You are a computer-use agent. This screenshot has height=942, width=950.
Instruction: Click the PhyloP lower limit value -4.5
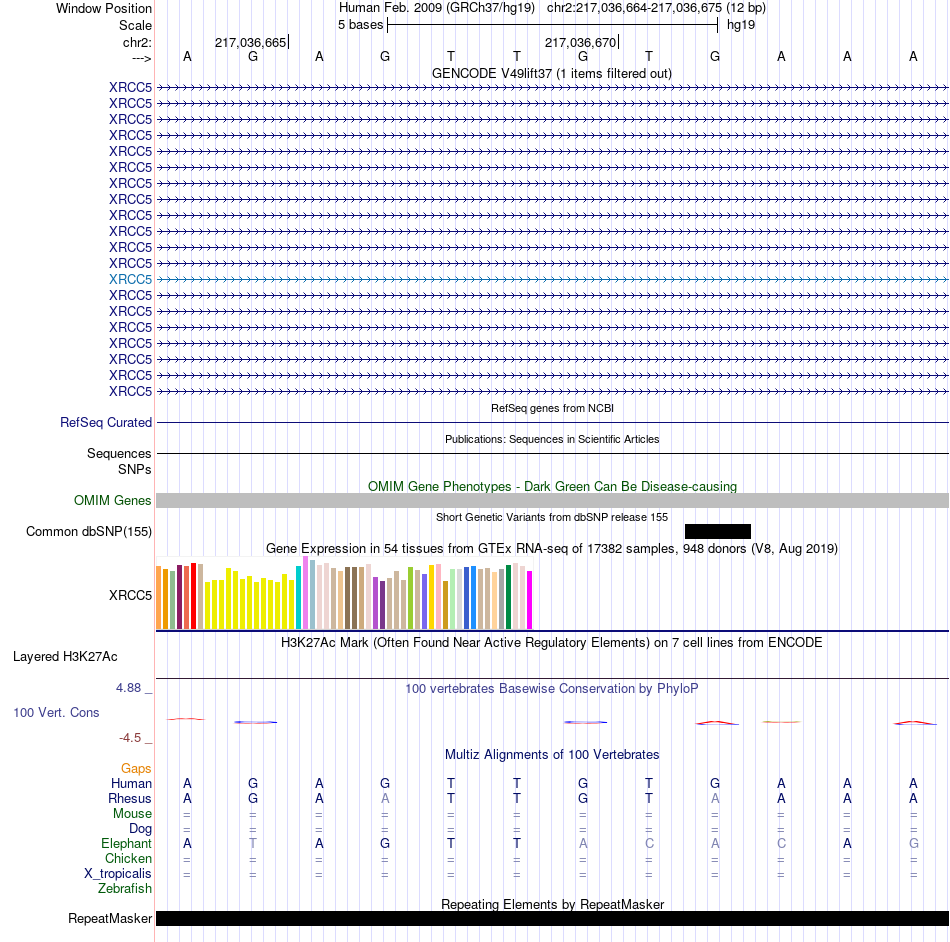pos(130,737)
